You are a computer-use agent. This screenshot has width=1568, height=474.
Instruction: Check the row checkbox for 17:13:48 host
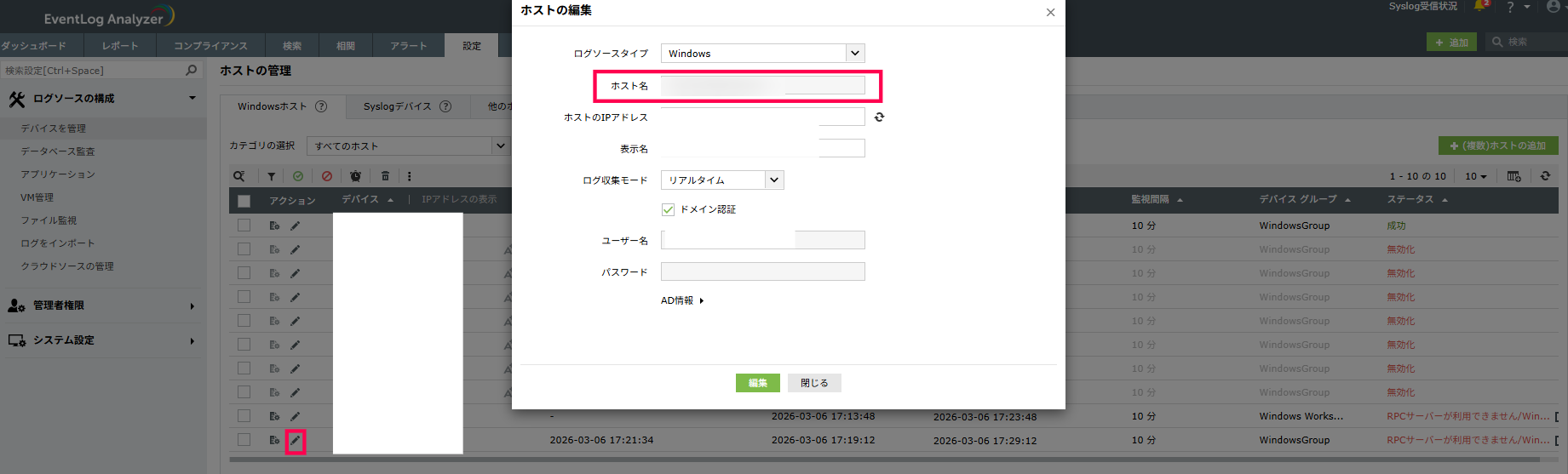point(244,416)
